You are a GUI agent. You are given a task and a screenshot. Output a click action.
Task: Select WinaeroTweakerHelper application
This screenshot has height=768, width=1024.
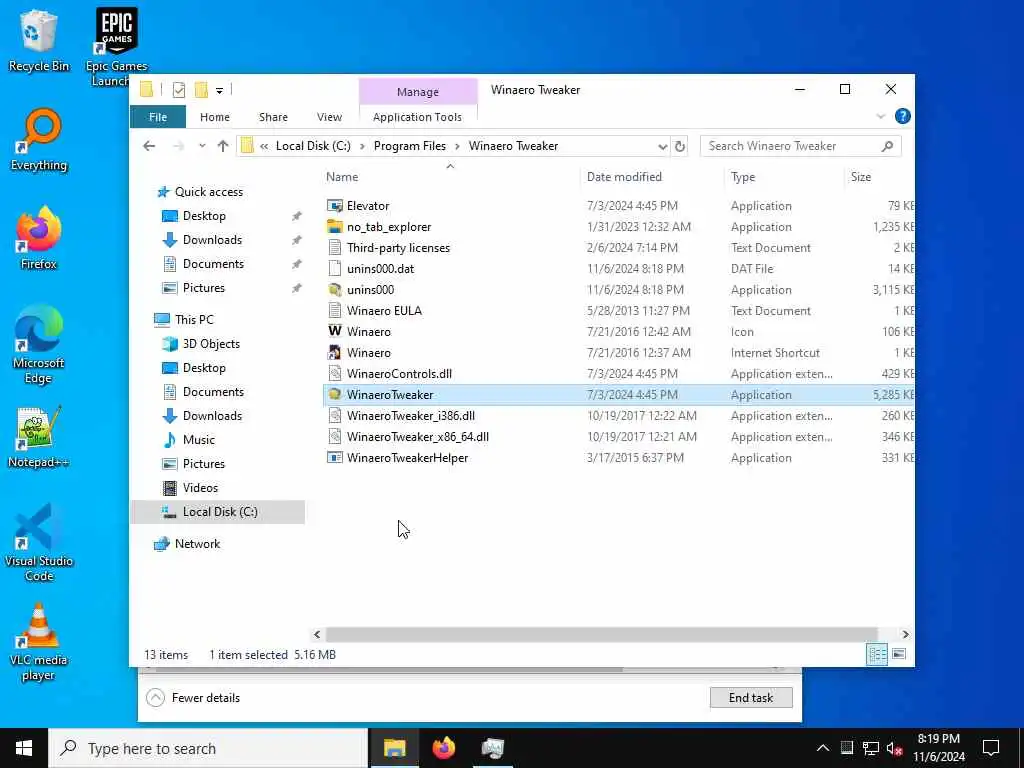[x=618, y=458]
